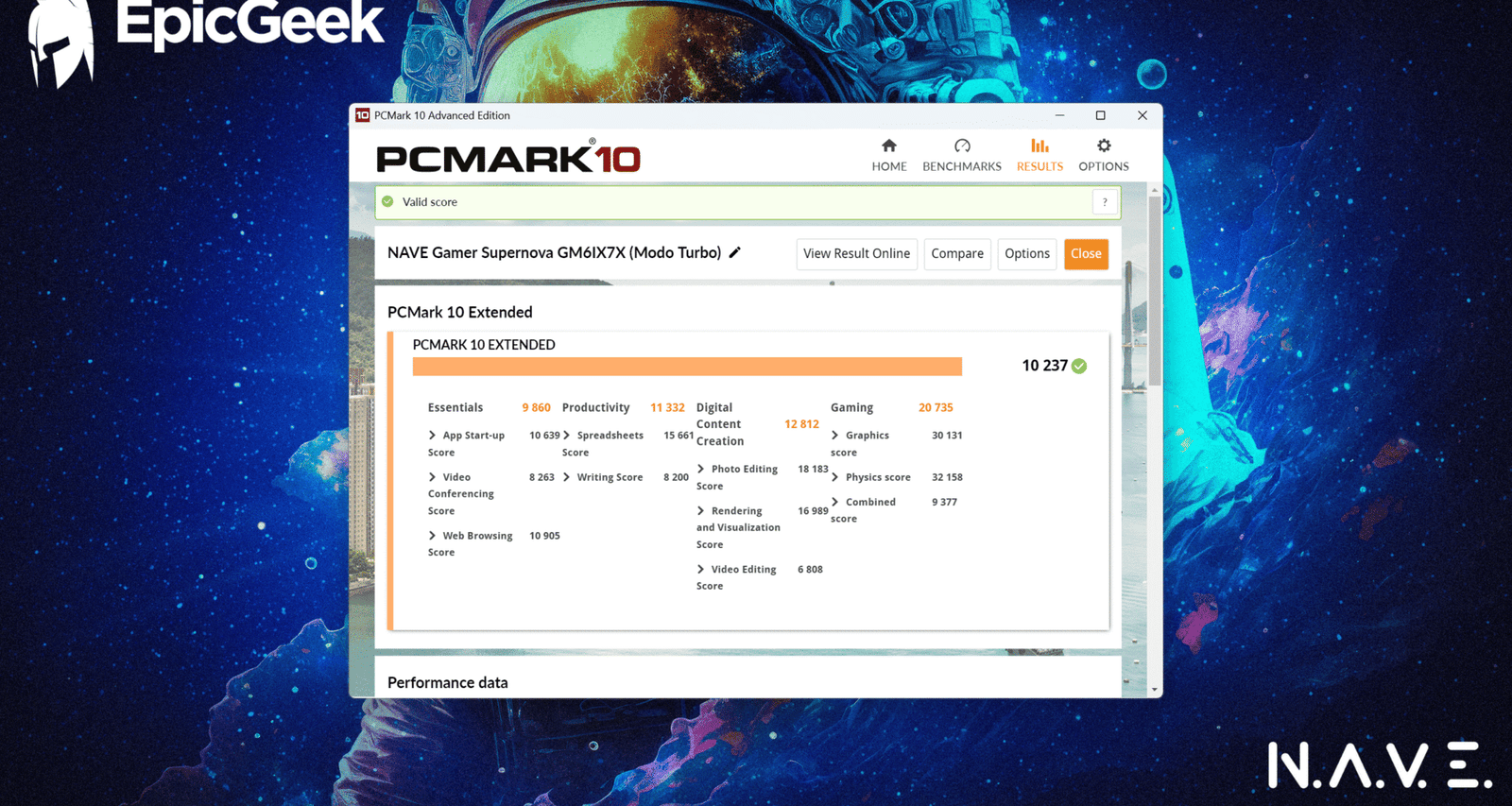The image size is (1512, 806).
Task: Click Graphics score value 30 131
Action: 947,436
